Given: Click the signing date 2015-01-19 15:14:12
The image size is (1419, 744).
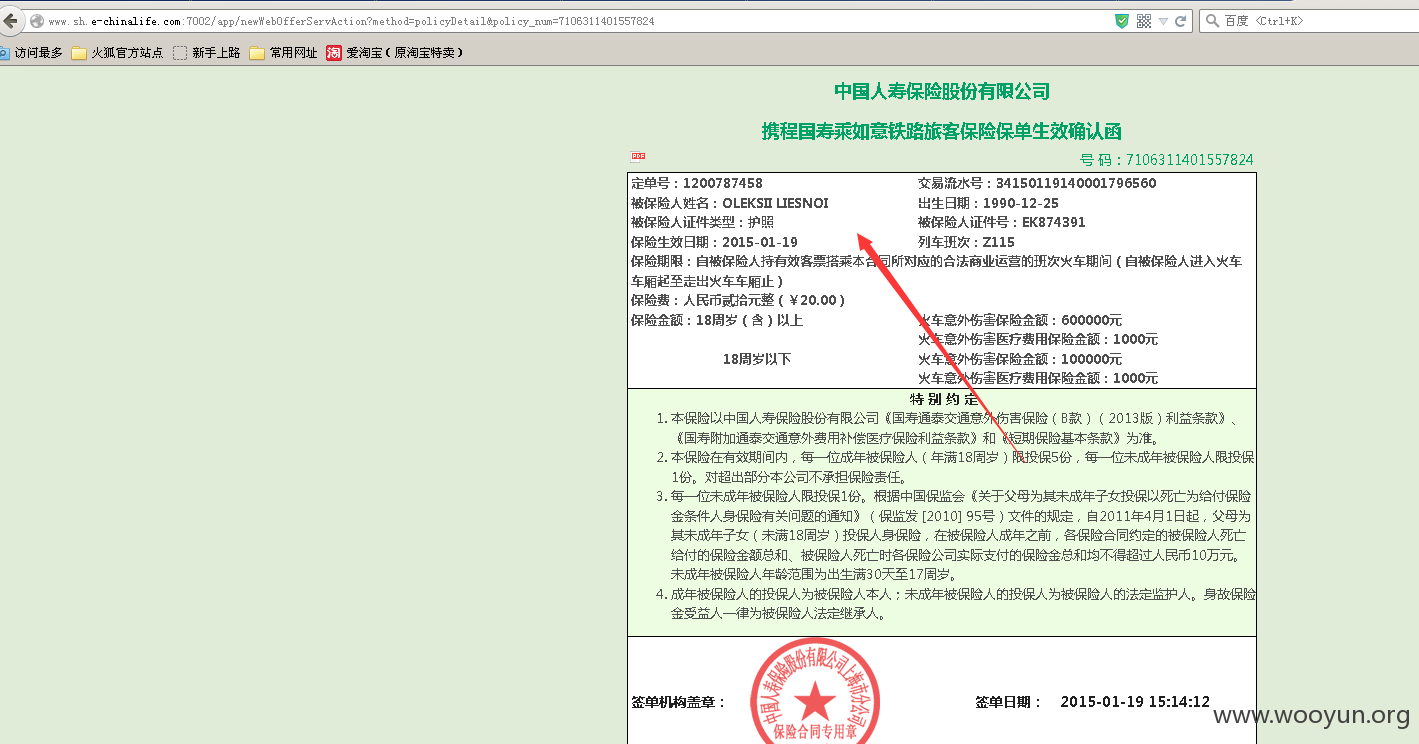Looking at the screenshot, I should pyautogui.click(x=1135, y=702).
